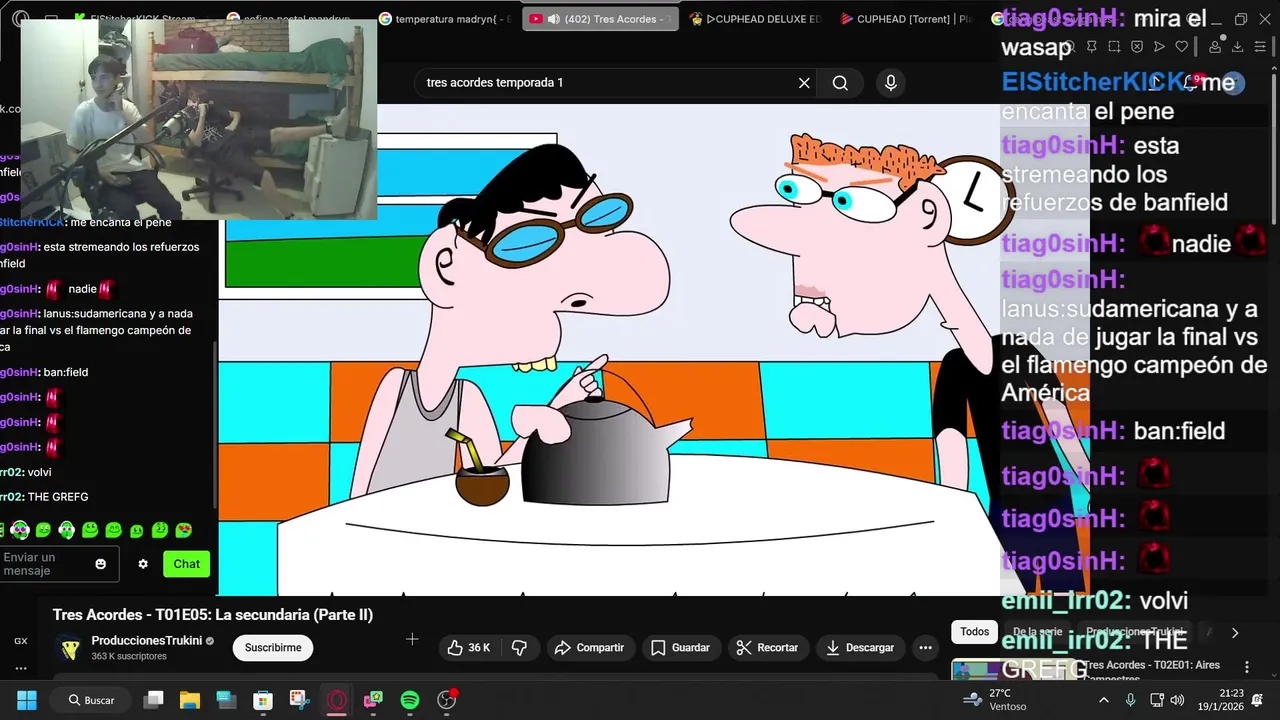Subscribe via the Suscribirme button
The width and height of the screenshot is (1280, 720).
point(273,648)
